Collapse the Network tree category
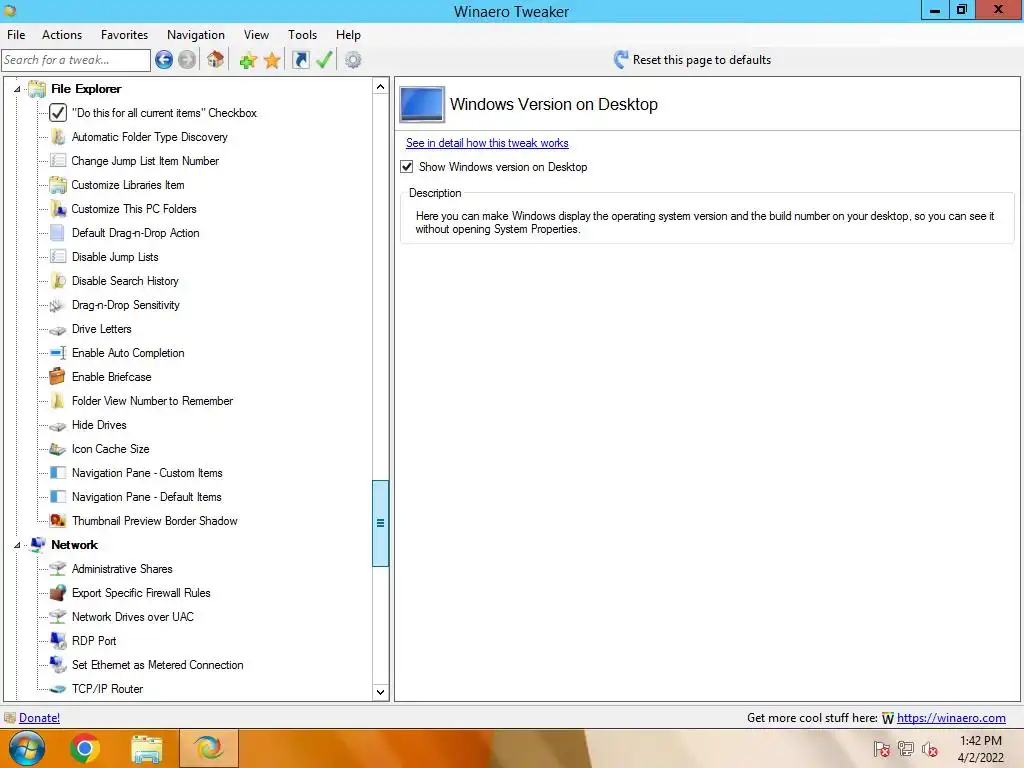This screenshot has width=1024, height=768. pyautogui.click(x=17, y=545)
